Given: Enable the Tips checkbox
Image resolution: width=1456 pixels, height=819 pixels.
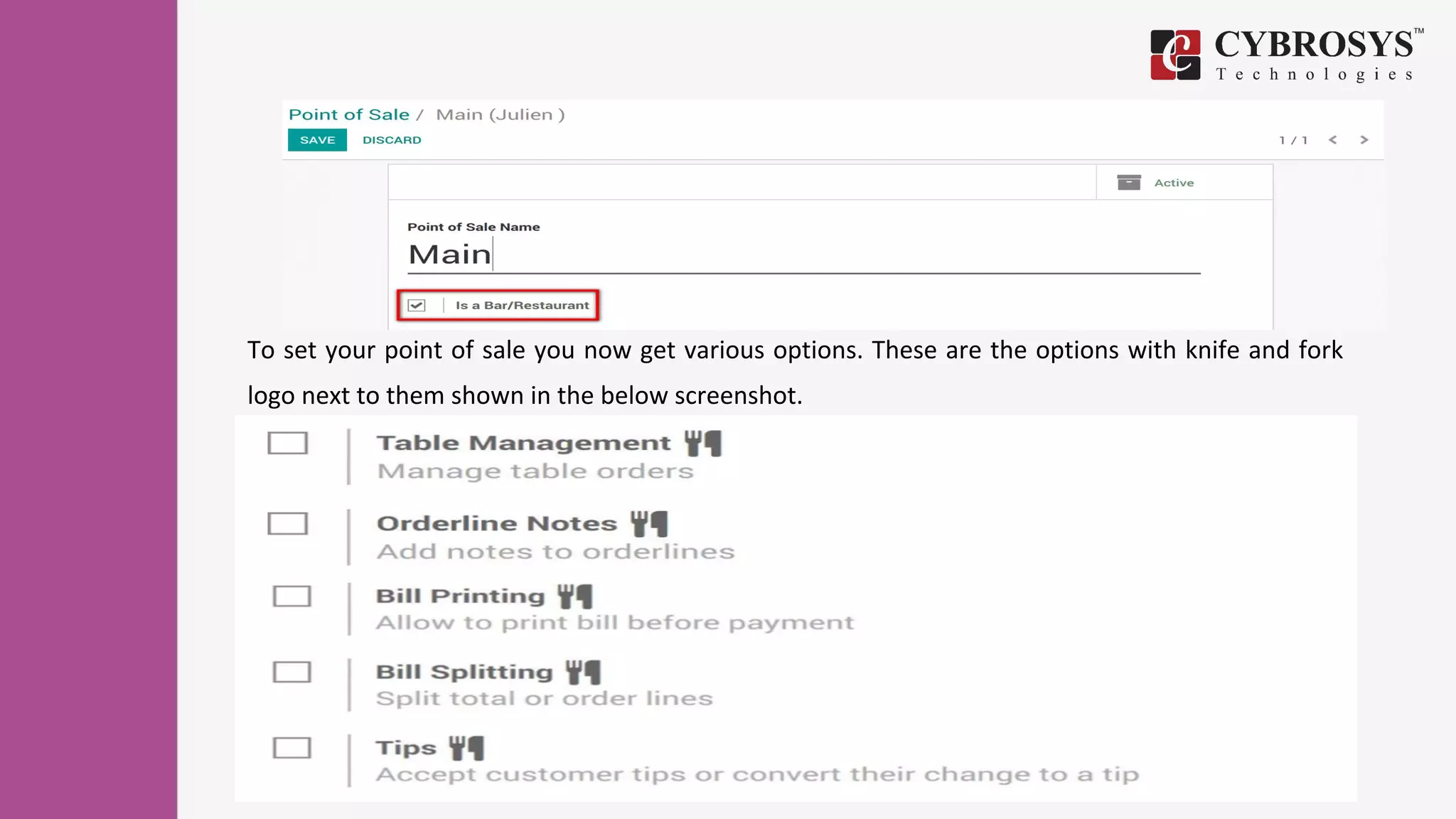Looking at the screenshot, I should coord(292,748).
